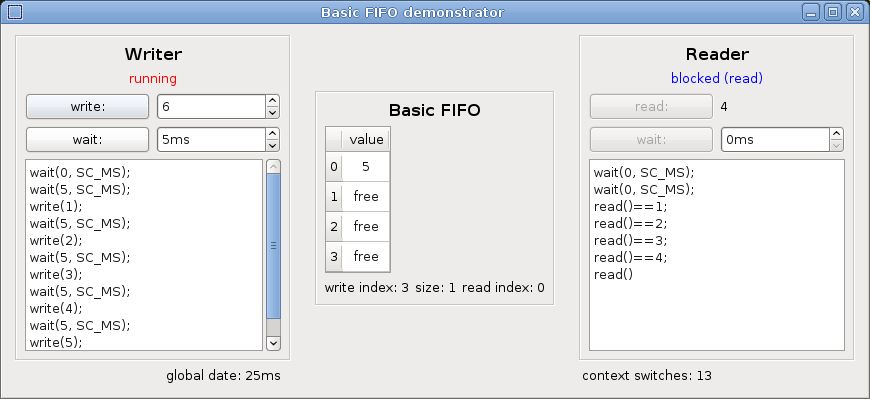Increase the write value spinner

point(272,100)
